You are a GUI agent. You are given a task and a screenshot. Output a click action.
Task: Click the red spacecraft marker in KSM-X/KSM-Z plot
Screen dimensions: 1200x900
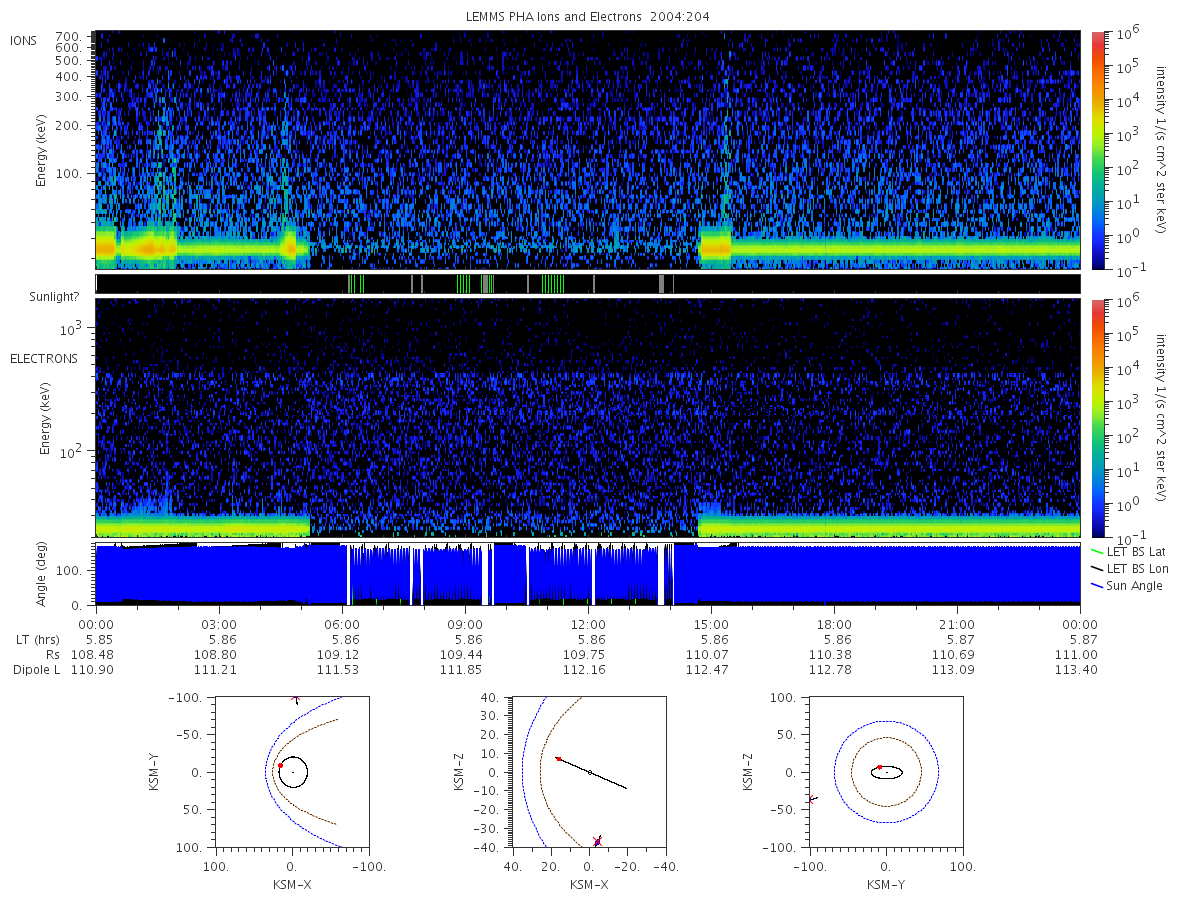pyautogui.click(x=558, y=759)
